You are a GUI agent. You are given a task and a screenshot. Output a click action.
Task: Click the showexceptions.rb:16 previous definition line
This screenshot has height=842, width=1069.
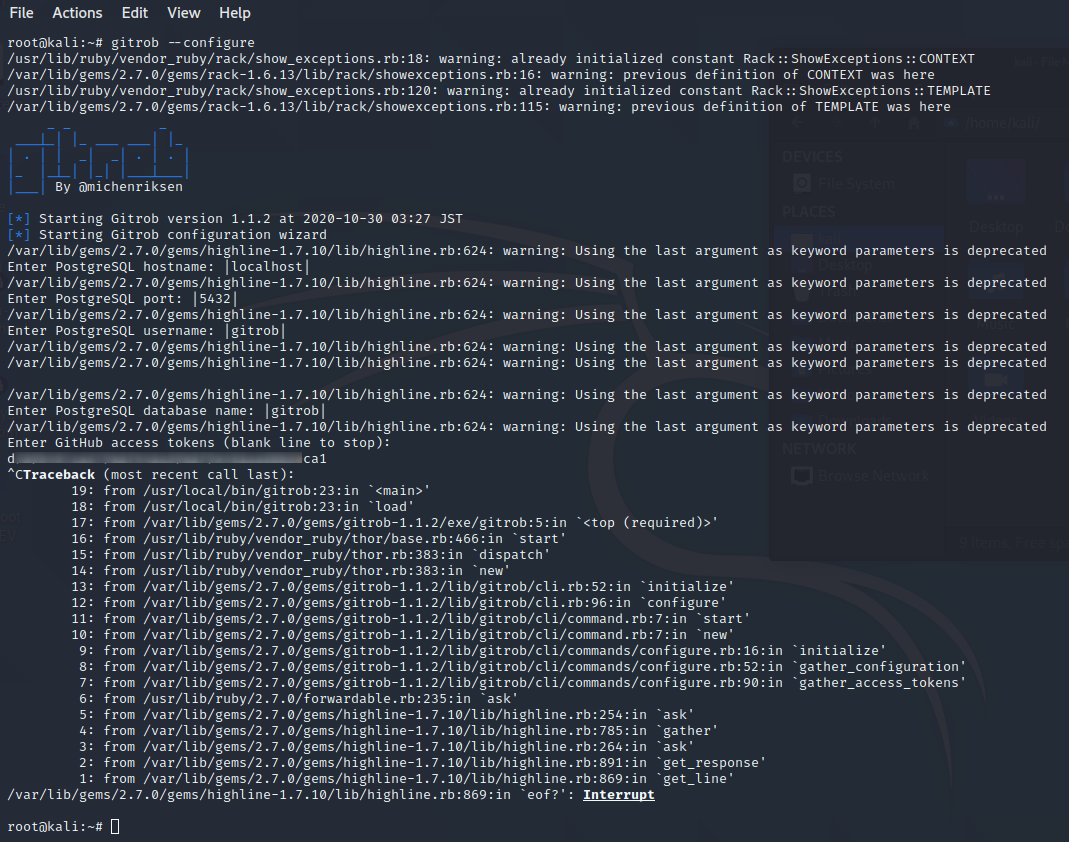(x=471, y=74)
